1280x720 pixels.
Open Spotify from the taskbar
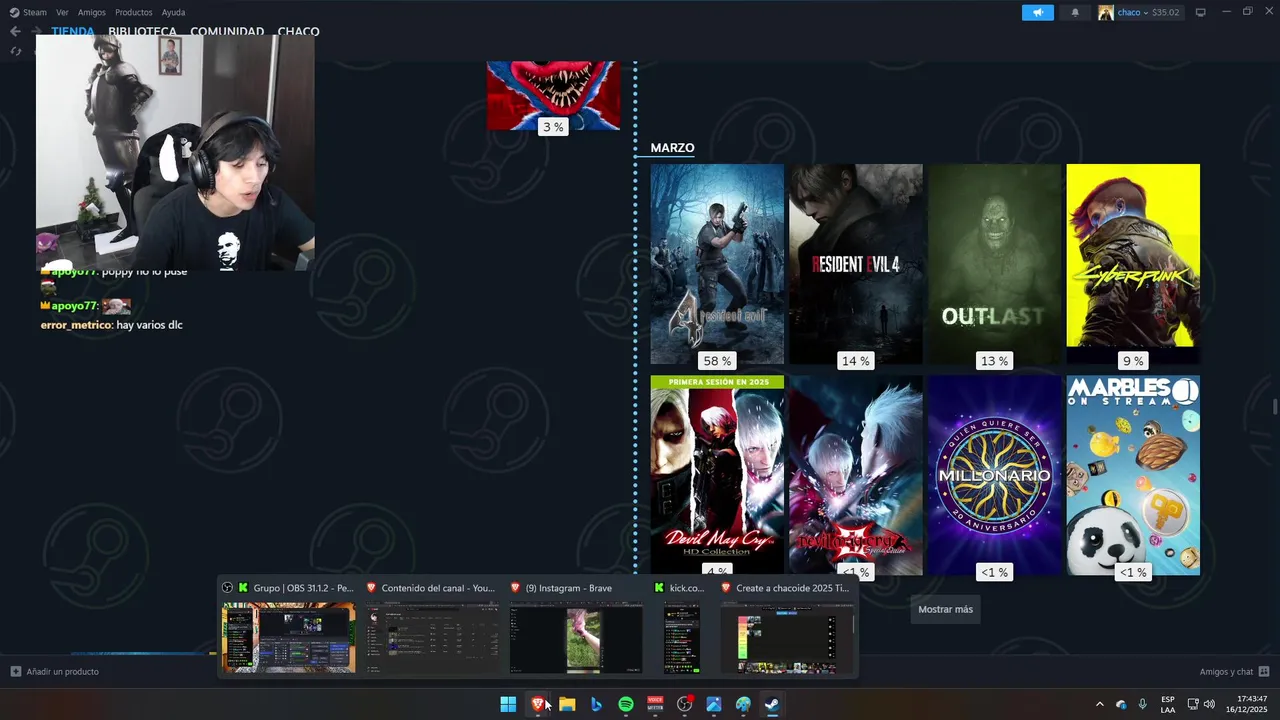pyautogui.click(x=626, y=704)
